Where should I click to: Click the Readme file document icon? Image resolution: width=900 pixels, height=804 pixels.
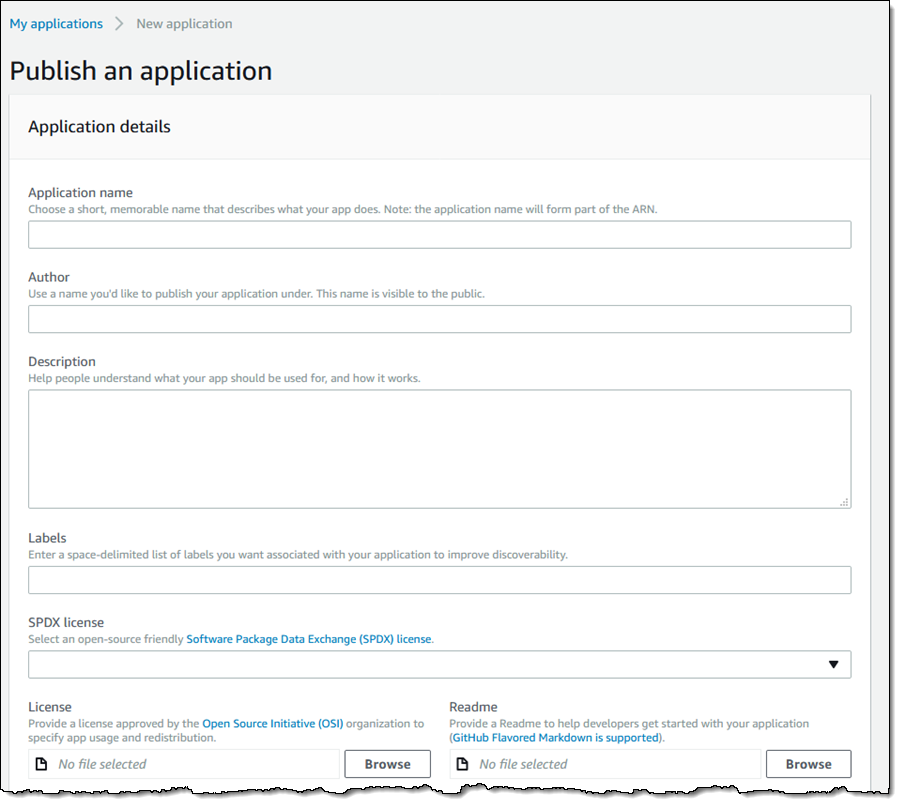point(462,764)
